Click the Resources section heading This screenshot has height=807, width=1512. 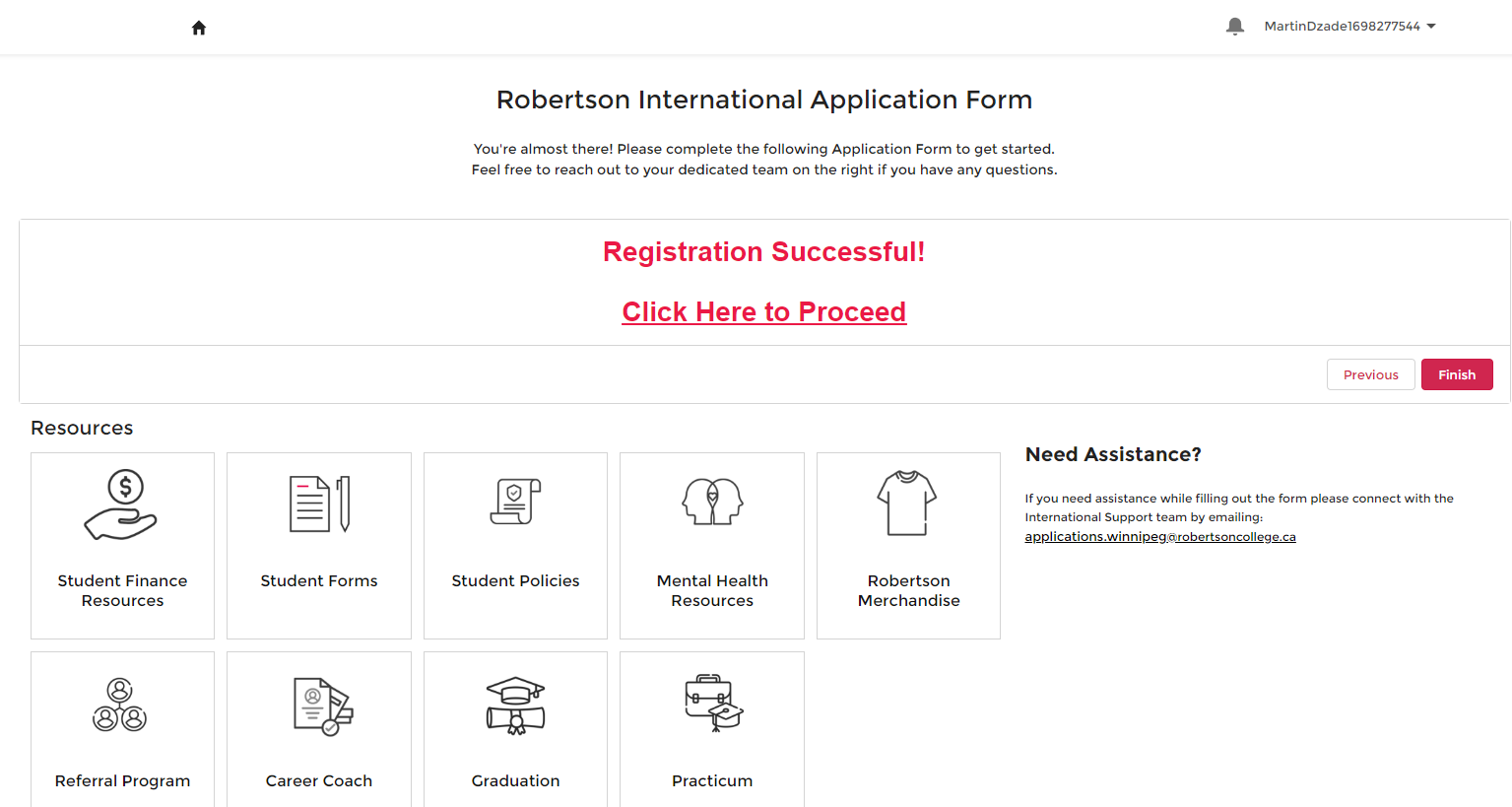pos(82,428)
